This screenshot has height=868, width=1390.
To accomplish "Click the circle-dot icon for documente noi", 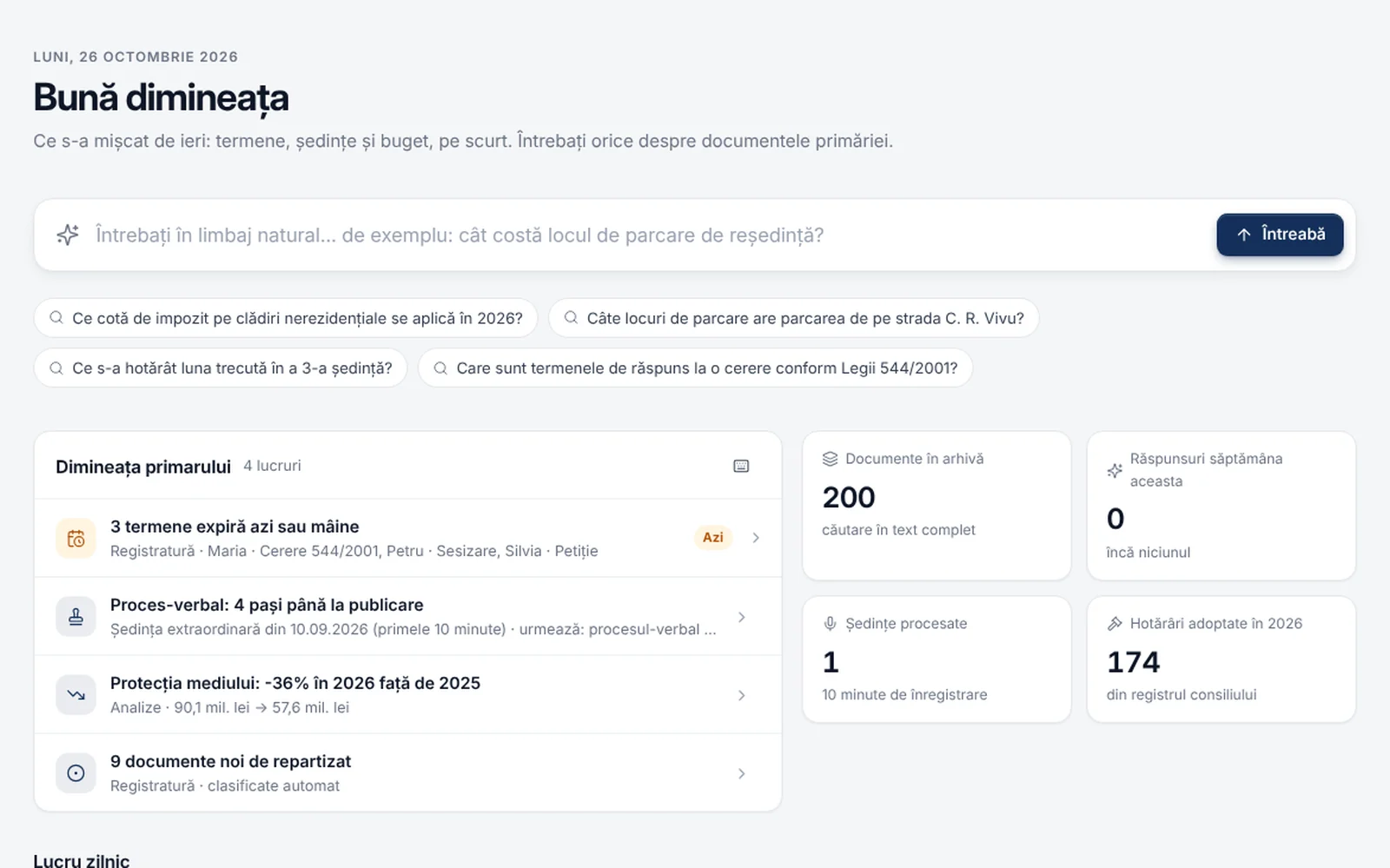I will pos(76,773).
